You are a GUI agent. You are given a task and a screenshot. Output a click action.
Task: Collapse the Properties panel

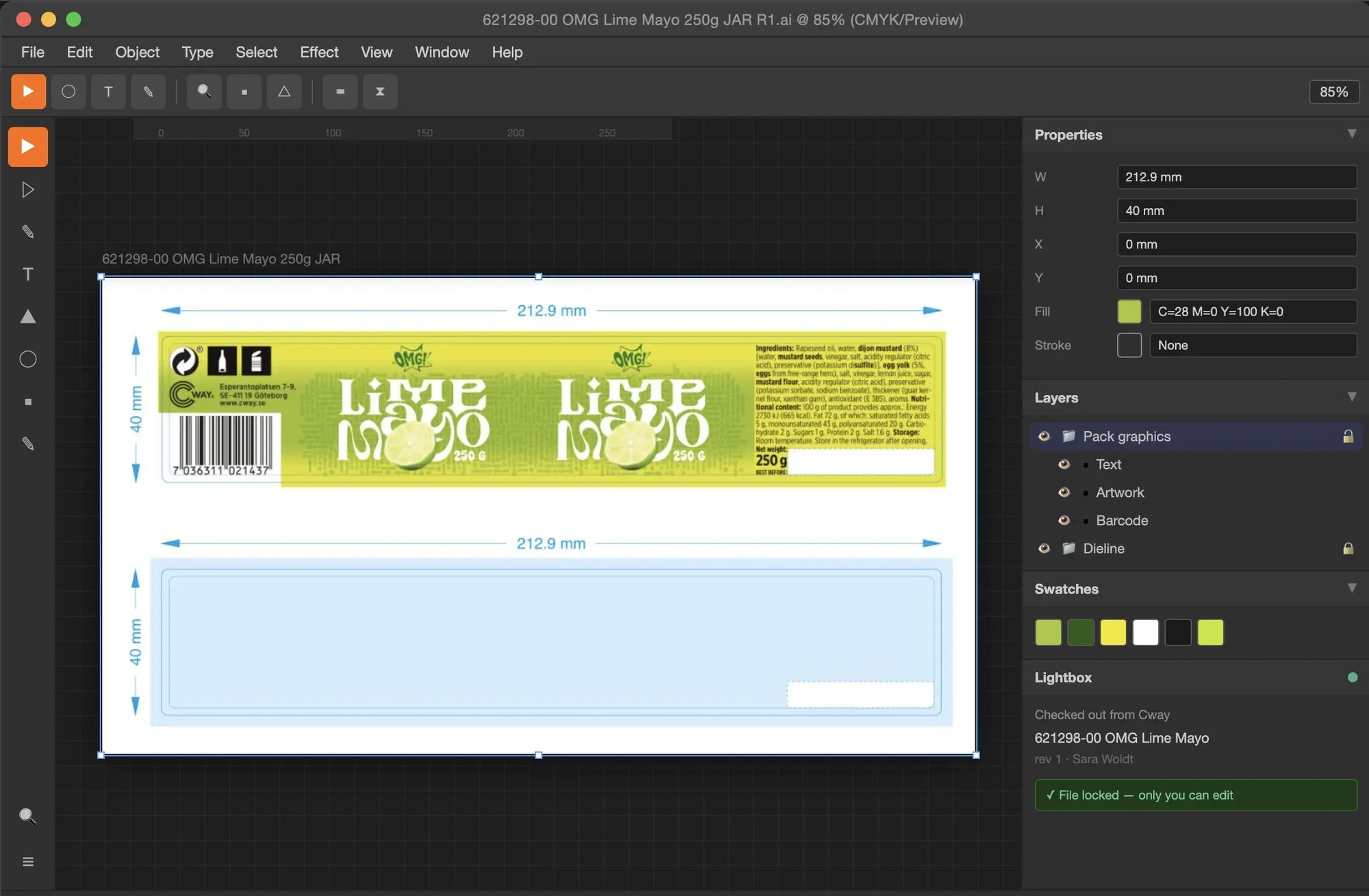click(x=1352, y=134)
